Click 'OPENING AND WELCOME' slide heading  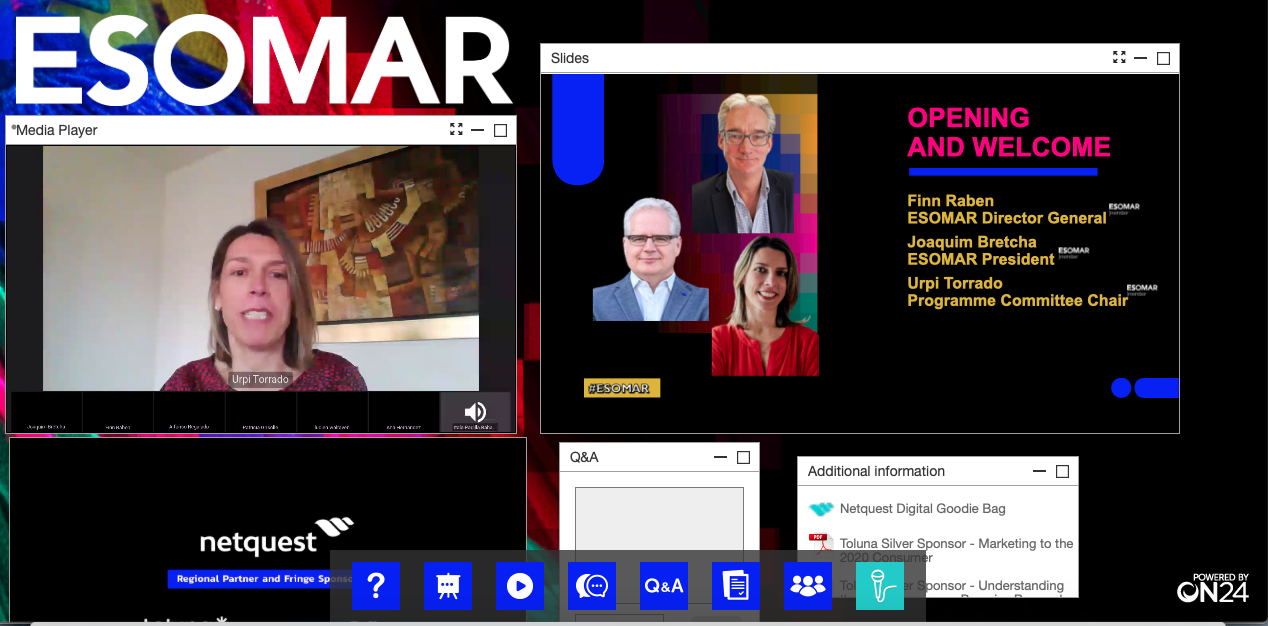click(x=1009, y=132)
